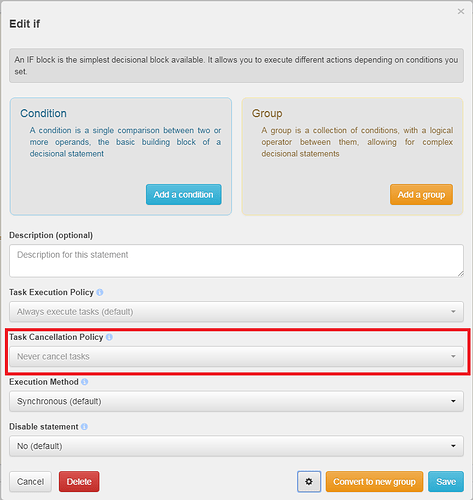
Task: Click the Add a group button
Action: [421, 194]
